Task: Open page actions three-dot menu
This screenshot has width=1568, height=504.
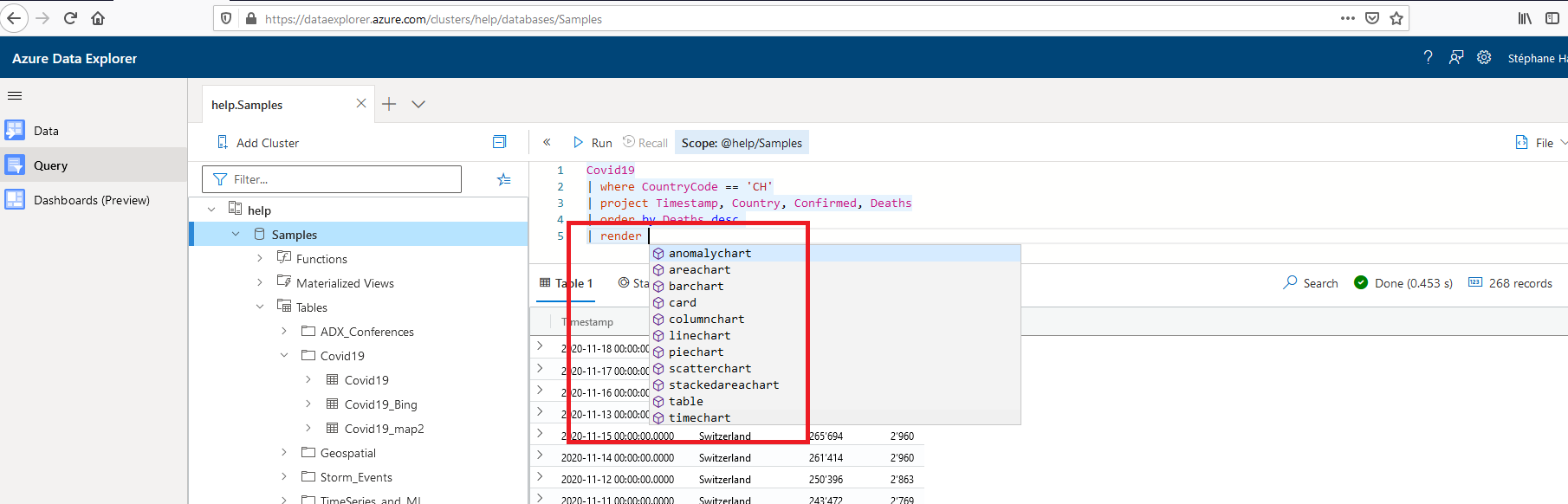Action: (1348, 18)
